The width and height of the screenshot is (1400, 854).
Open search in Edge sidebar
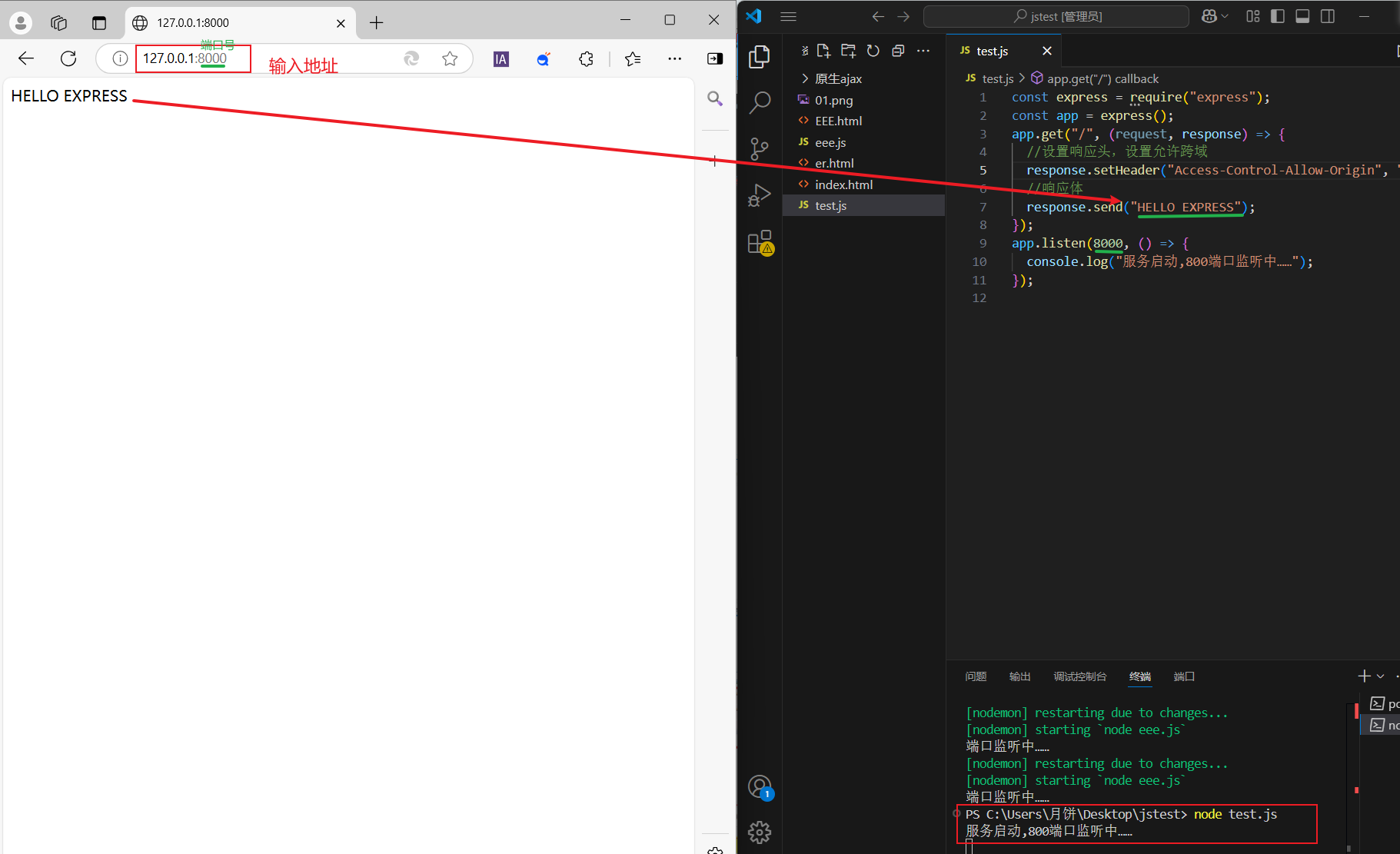(x=715, y=98)
